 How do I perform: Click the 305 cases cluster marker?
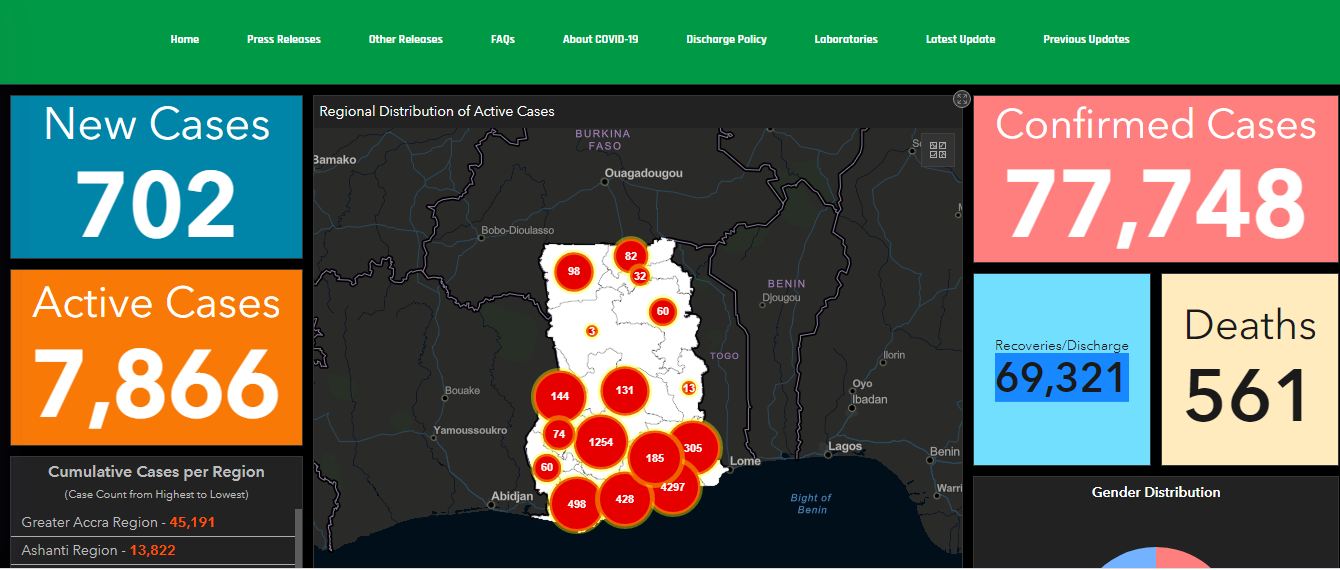click(x=693, y=448)
